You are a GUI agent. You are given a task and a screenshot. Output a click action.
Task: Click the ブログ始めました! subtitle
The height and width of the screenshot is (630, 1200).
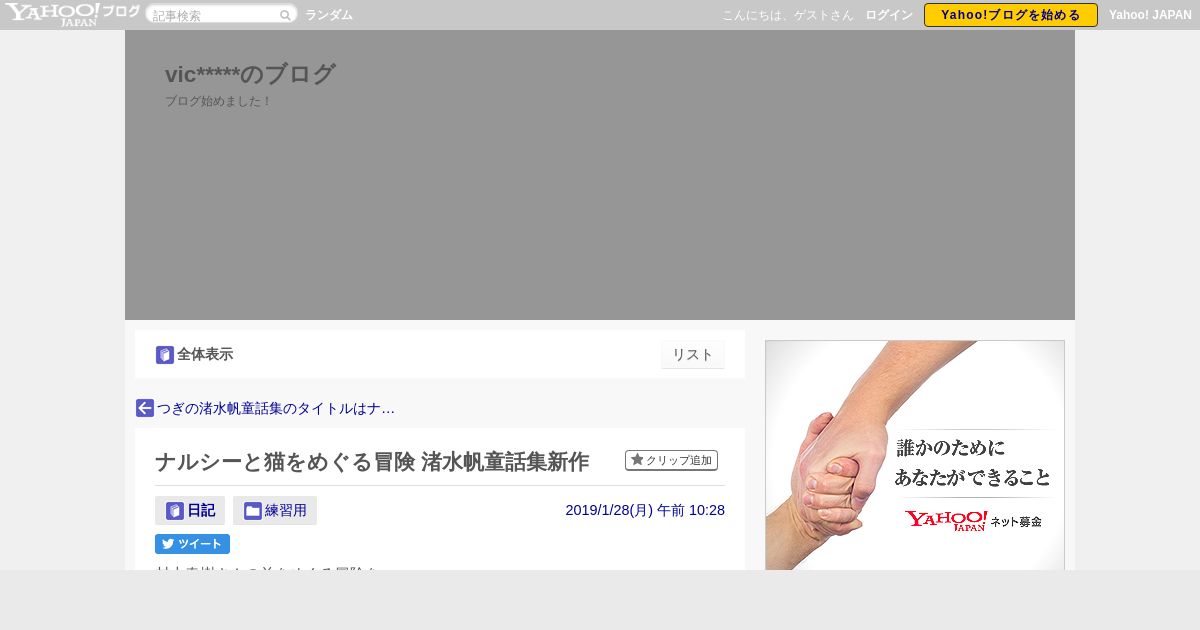click(x=218, y=101)
